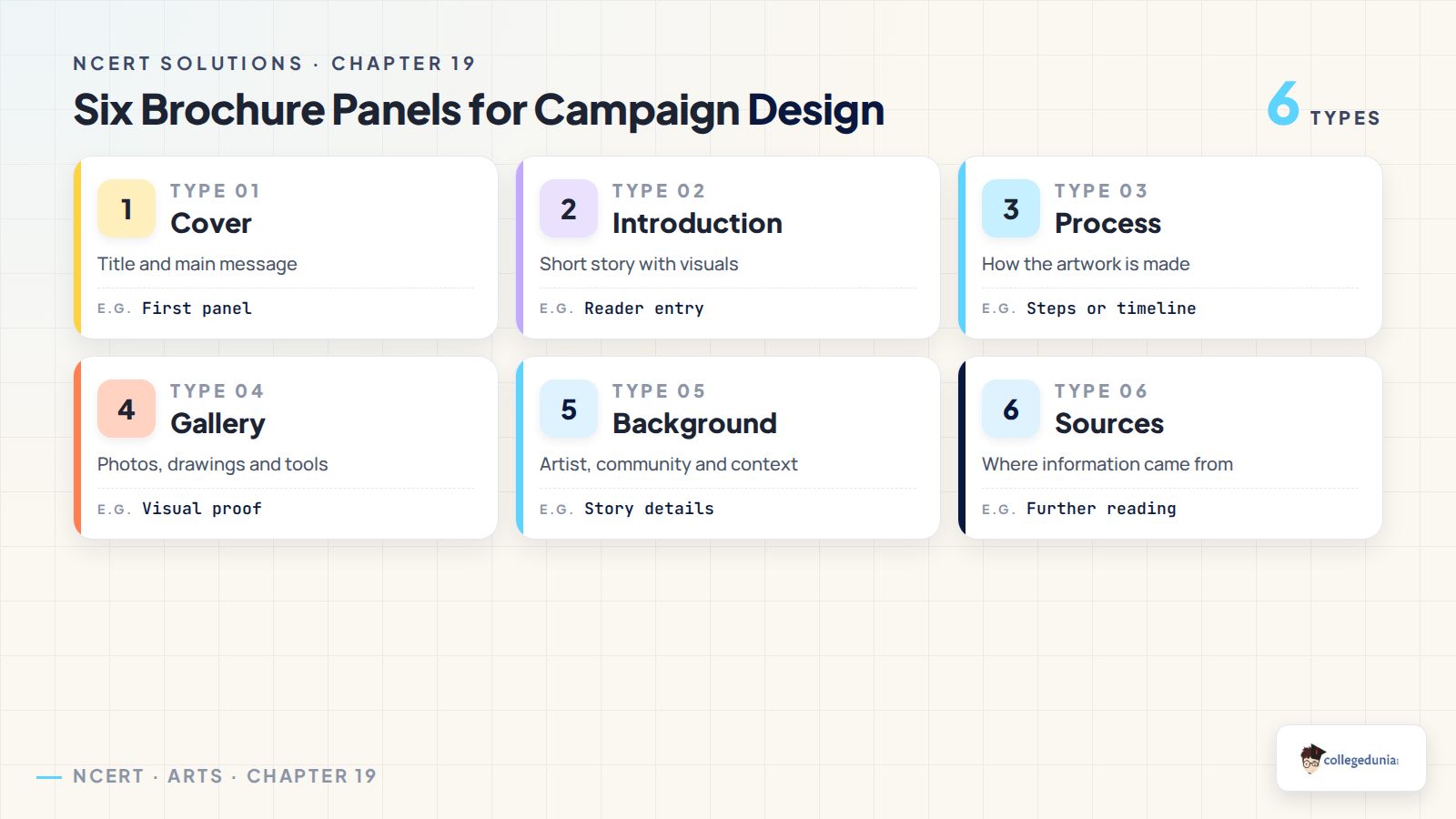Click the 'TYPE 04' label
Image resolution: width=1456 pixels, height=819 pixels.
pos(217,391)
